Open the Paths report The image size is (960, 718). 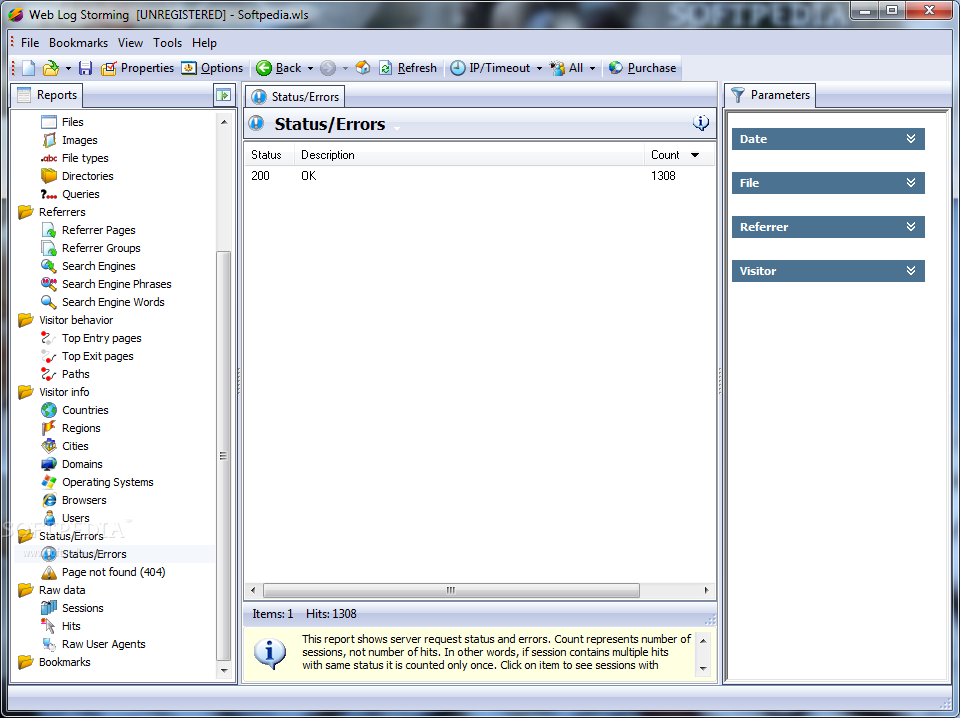pyautogui.click(x=75, y=374)
